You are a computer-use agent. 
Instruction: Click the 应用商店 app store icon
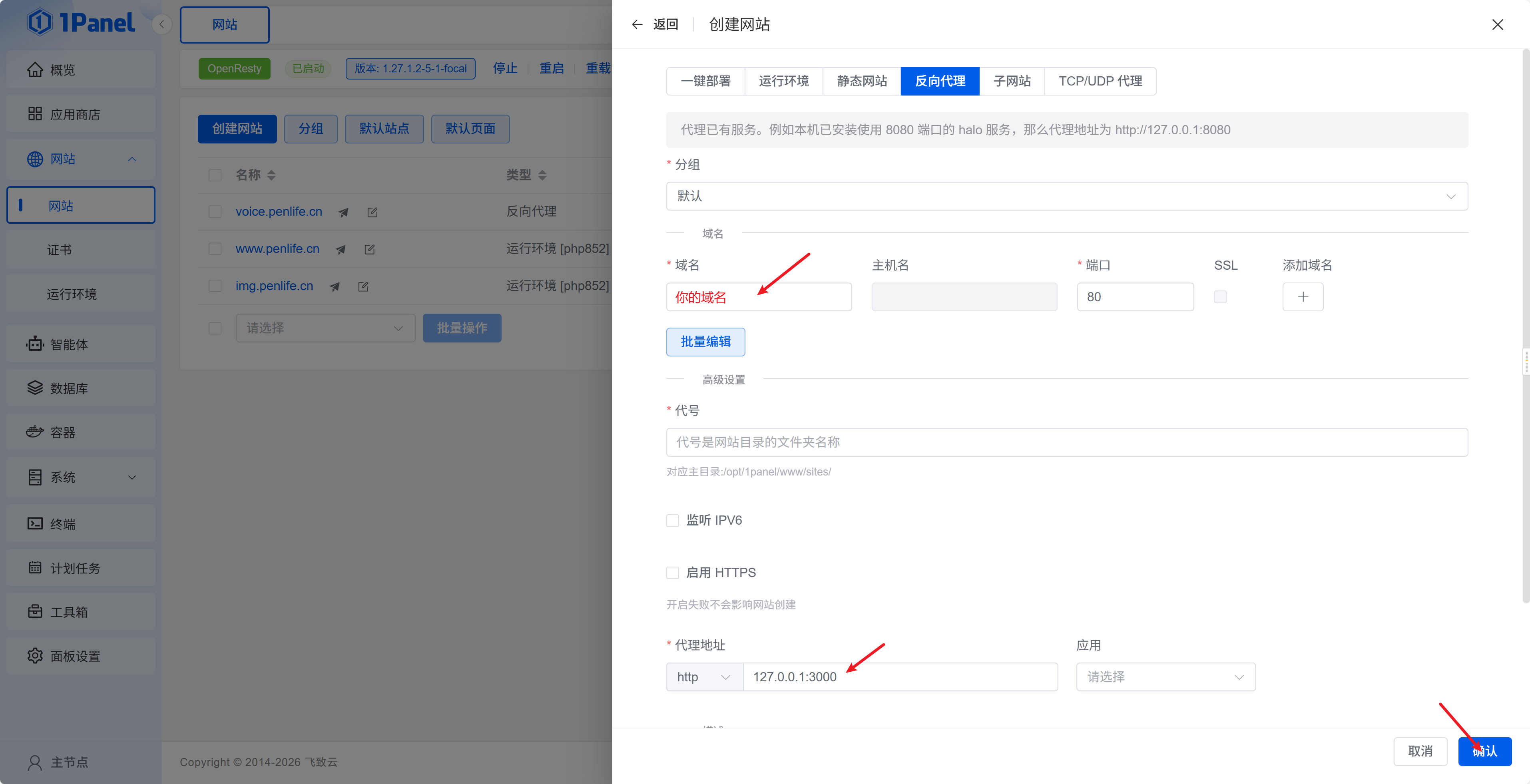(x=35, y=113)
